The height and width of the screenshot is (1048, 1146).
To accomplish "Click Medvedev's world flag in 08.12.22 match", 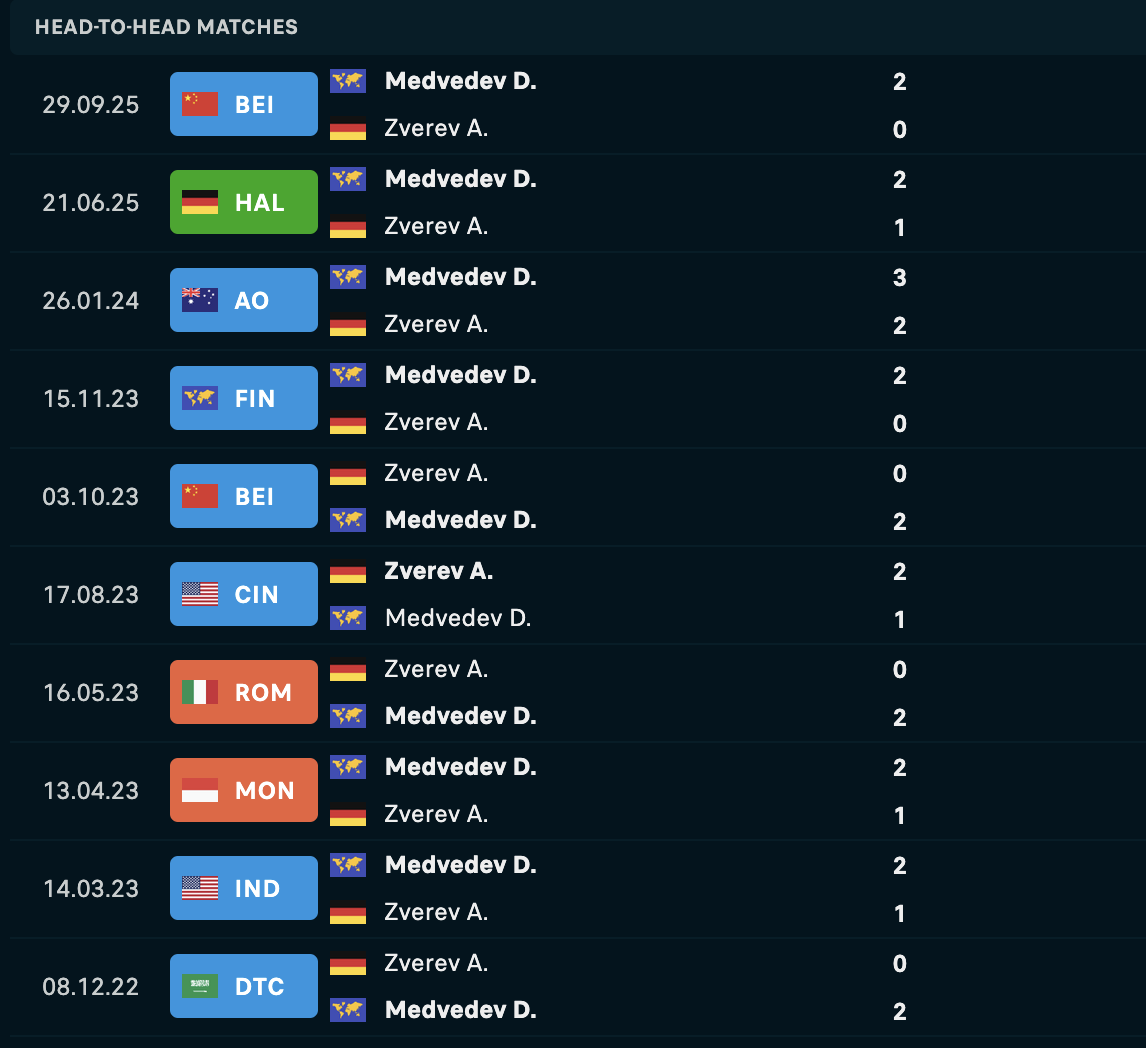I will (x=348, y=1009).
